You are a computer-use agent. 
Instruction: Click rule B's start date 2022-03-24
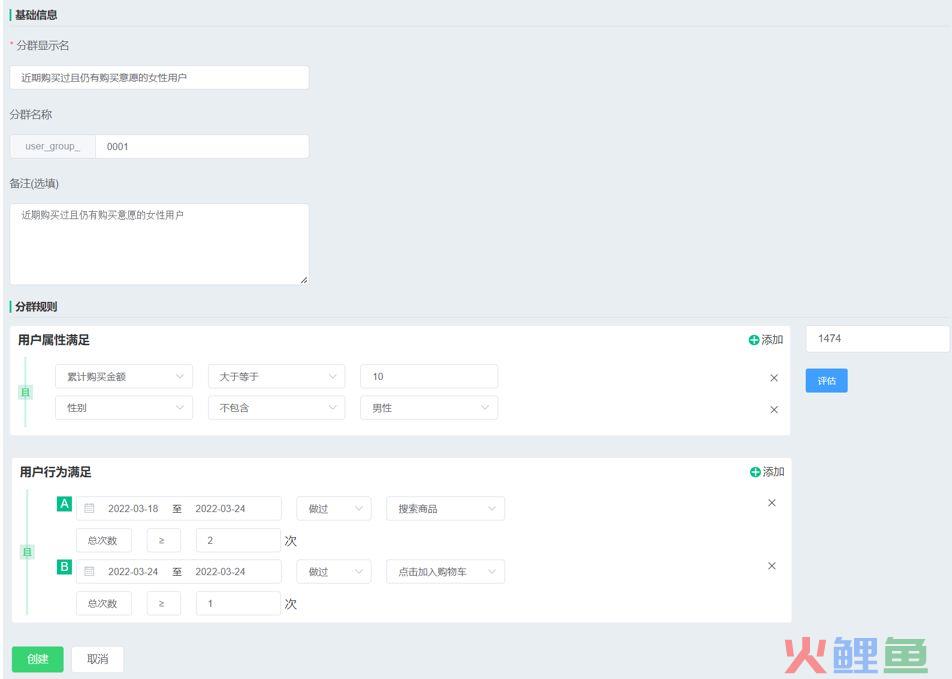[133, 572]
